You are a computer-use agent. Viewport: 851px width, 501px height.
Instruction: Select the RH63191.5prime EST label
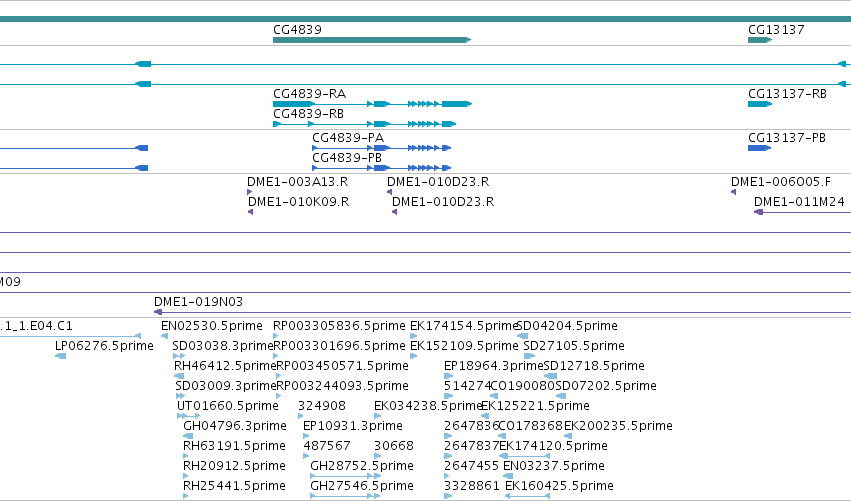coord(234,446)
